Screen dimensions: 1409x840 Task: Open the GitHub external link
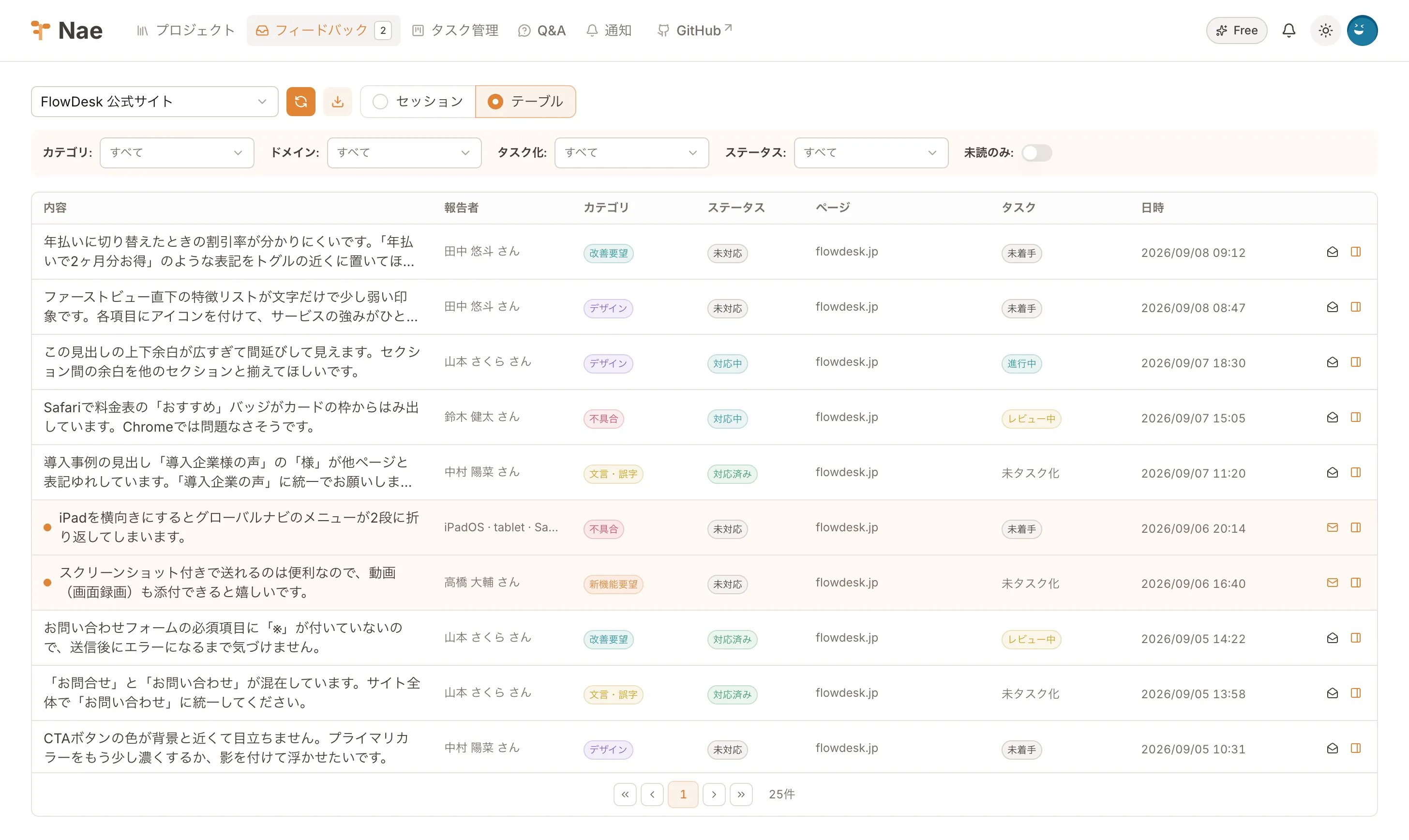[x=695, y=30]
